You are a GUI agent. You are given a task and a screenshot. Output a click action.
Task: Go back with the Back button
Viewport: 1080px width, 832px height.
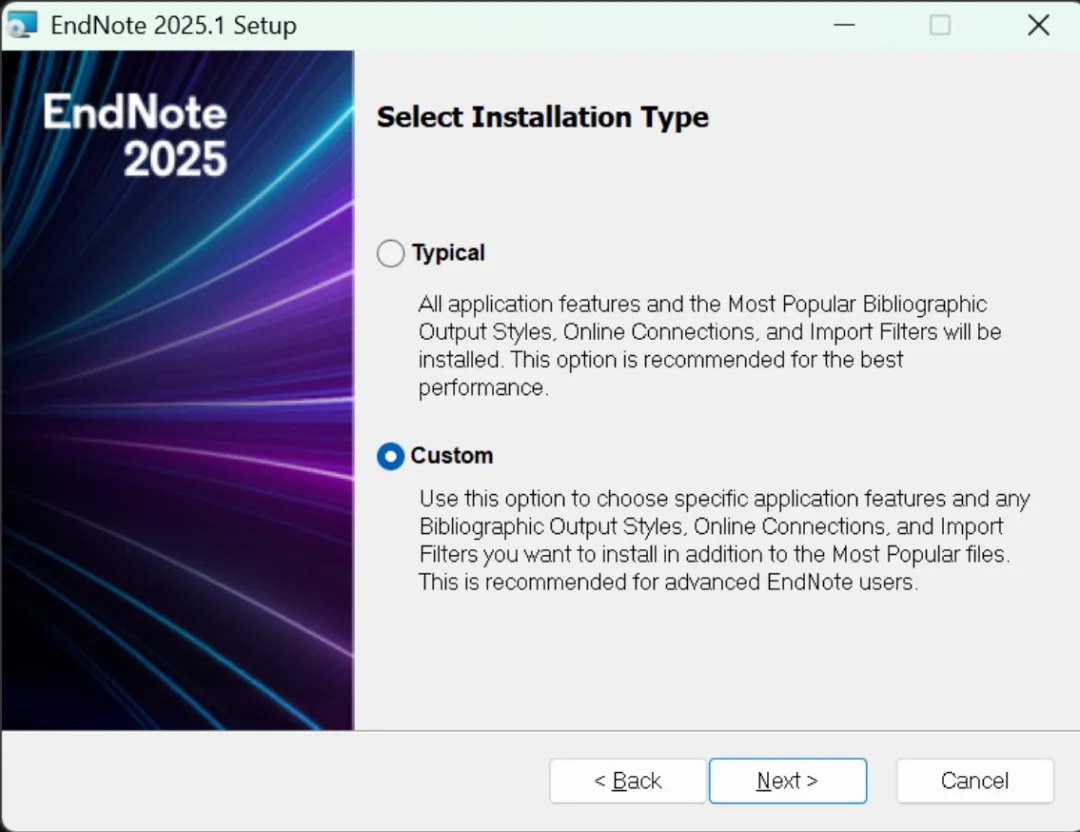(x=627, y=781)
